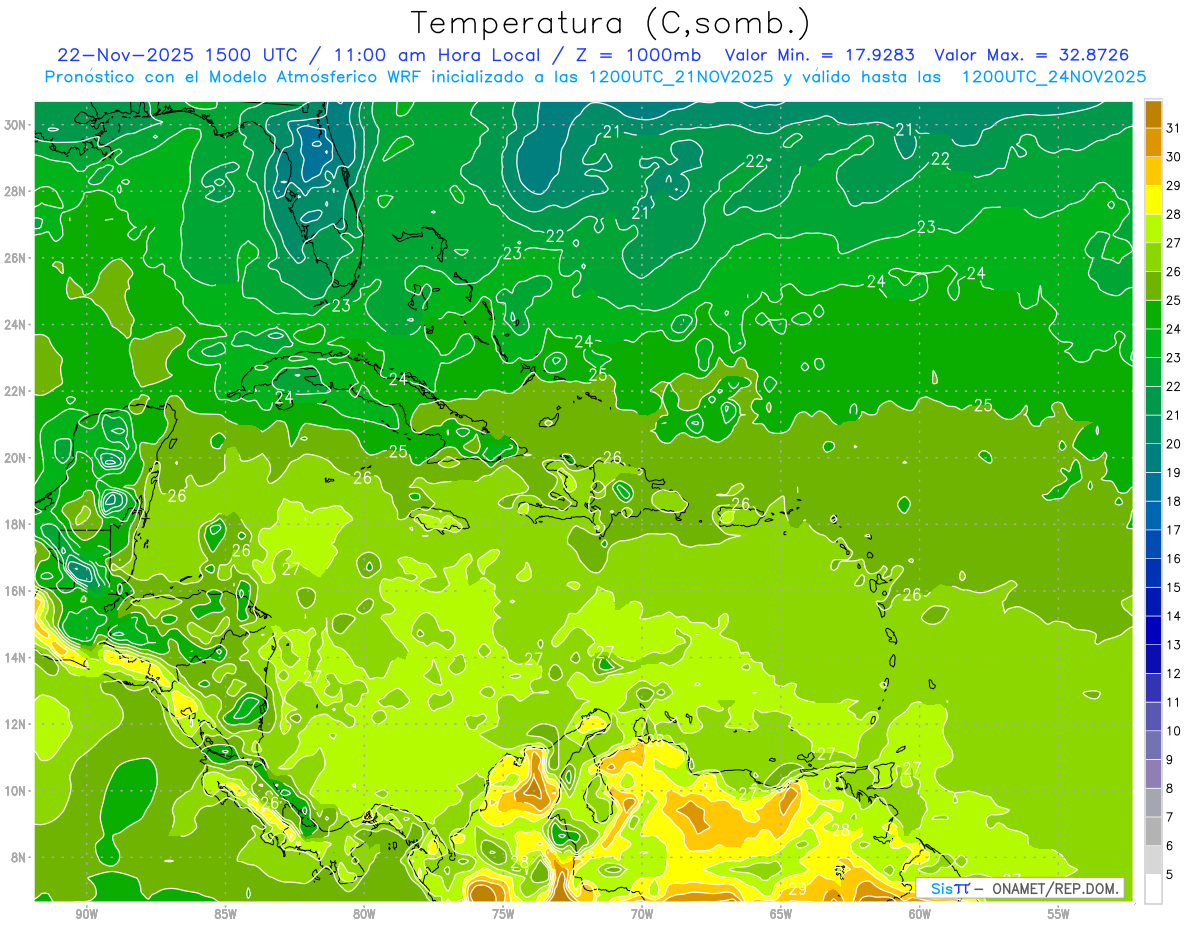This screenshot has width=1200, height=927.
Task: Click the 10N latitude label
Action: (15, 790)
